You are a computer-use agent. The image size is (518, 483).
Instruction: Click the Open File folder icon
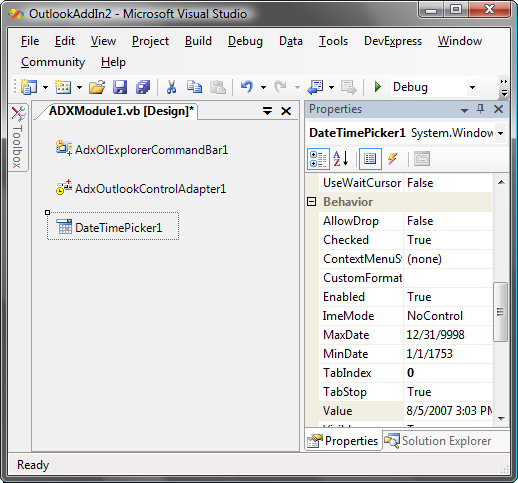click(97, 87)
